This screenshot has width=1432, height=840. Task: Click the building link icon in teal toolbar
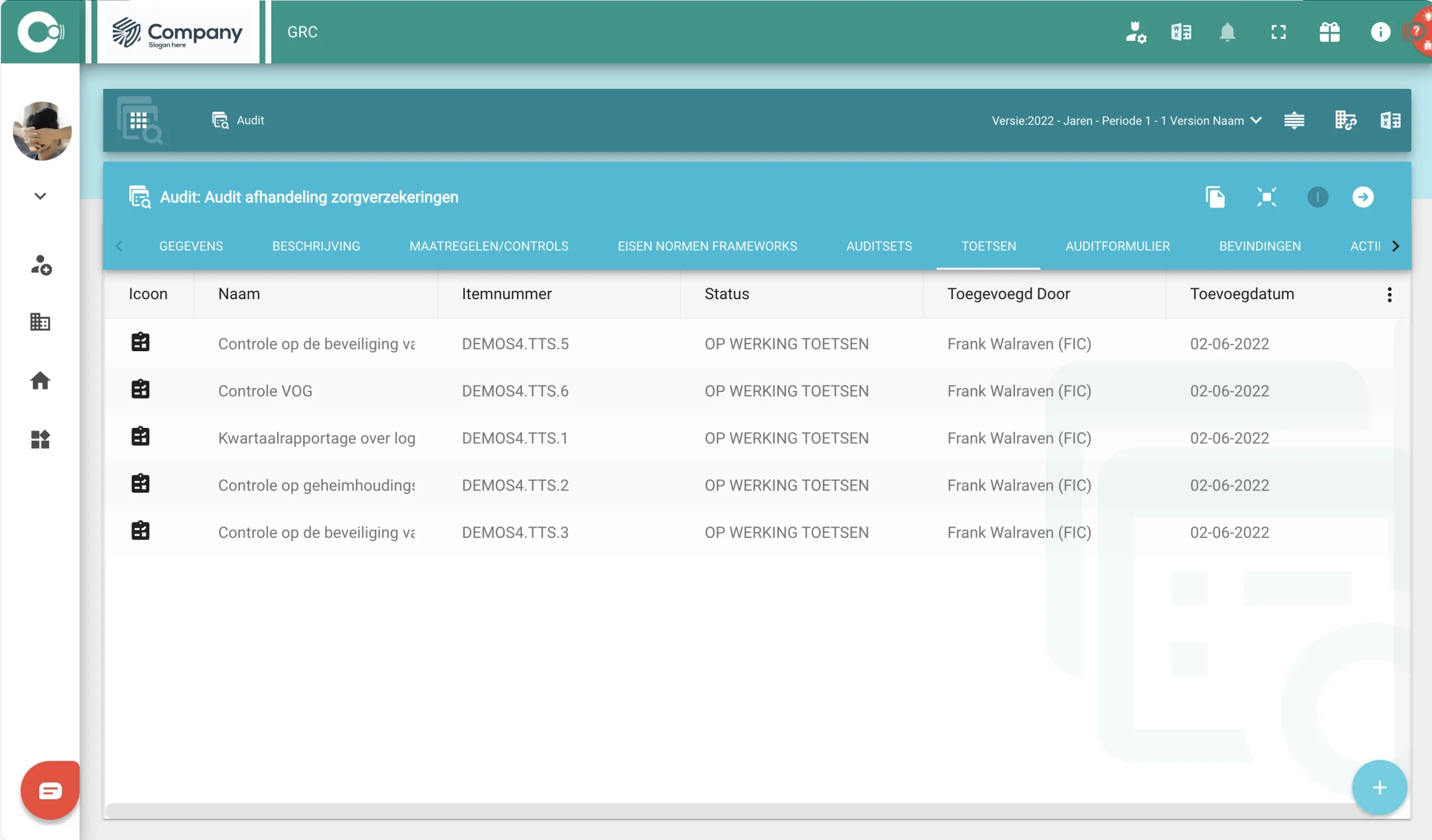pos(1346,120)
